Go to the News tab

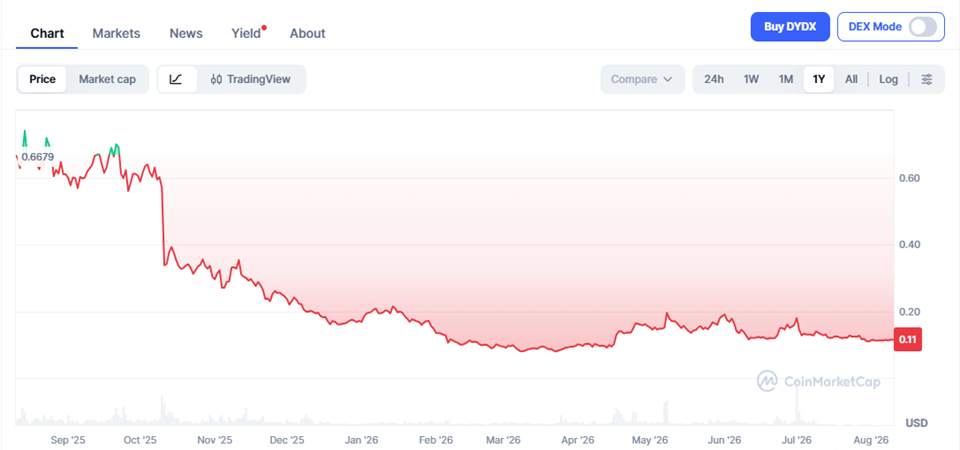[186, 33]
